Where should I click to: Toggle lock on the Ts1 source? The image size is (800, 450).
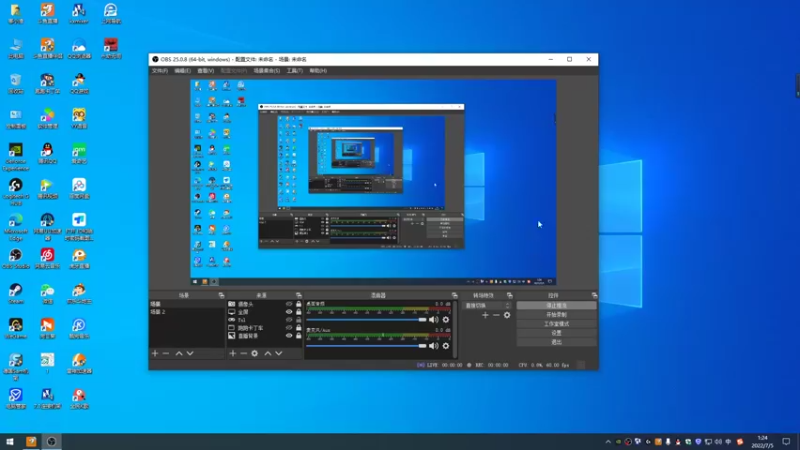298,320
